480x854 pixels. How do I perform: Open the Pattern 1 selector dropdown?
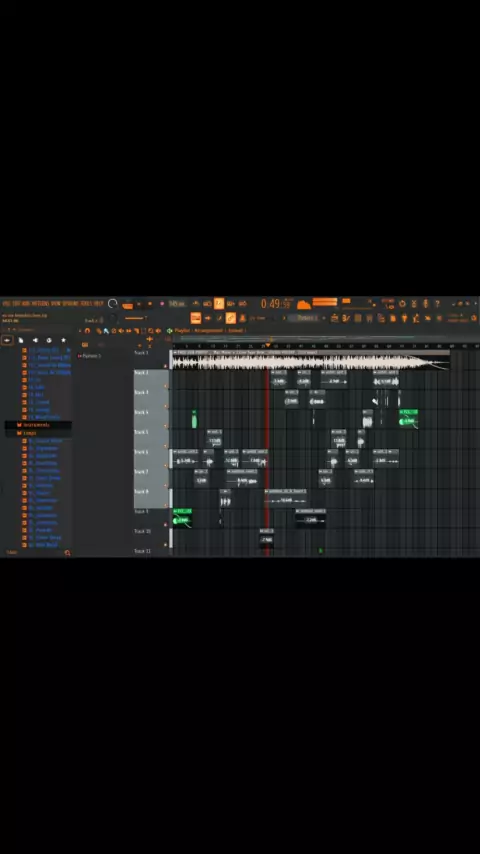coord(306,318)
